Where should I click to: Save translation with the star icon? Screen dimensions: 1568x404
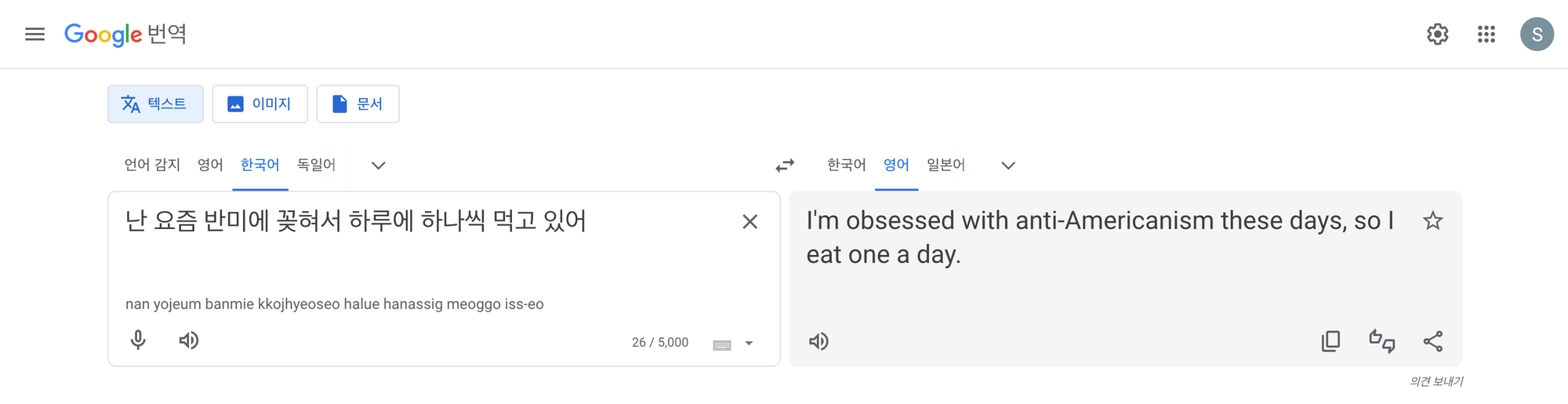pos(1432,221)
